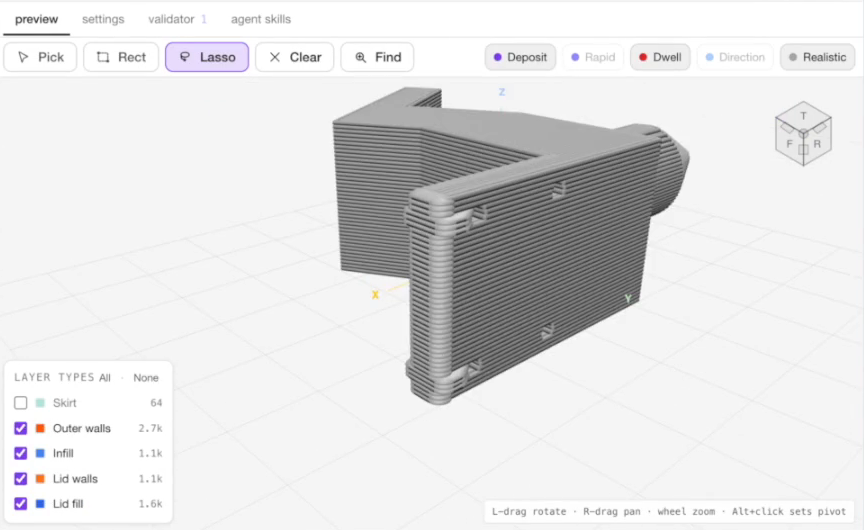This screenshot has height=530, width=864.
Task: Click the X axis label
Action: pyautogui.click(x=375, y=295)
